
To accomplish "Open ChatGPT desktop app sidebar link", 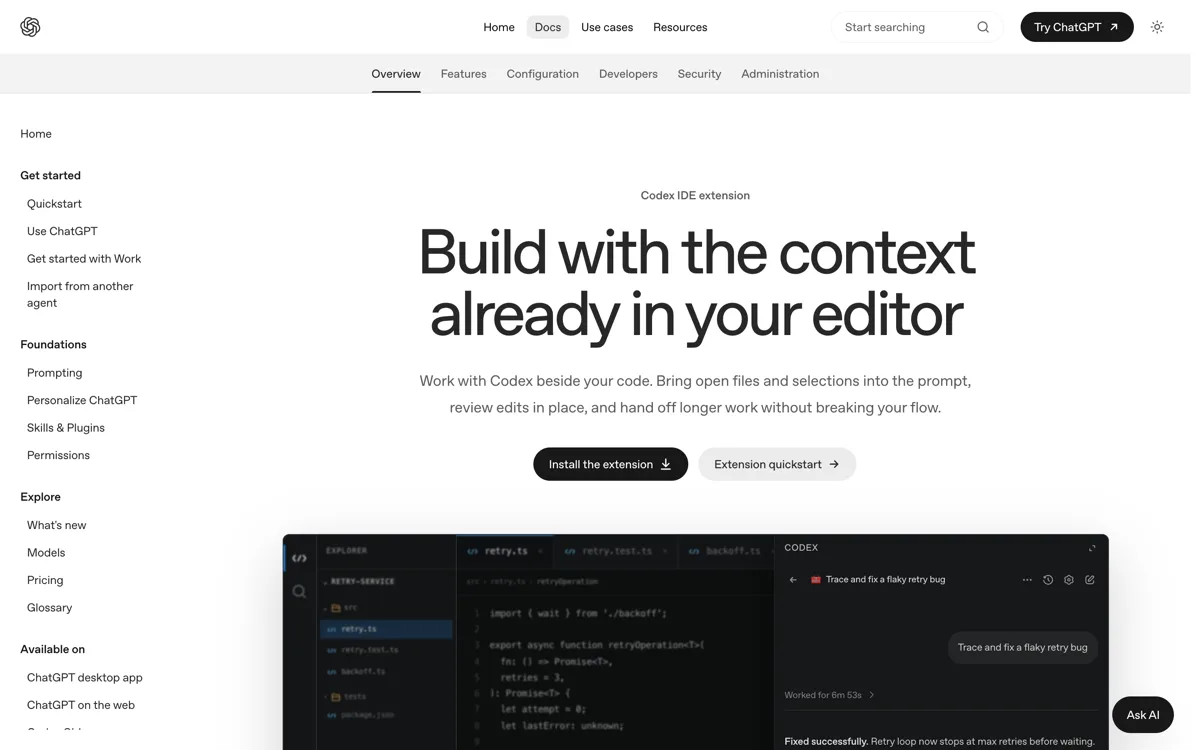I will coord(85,678).
